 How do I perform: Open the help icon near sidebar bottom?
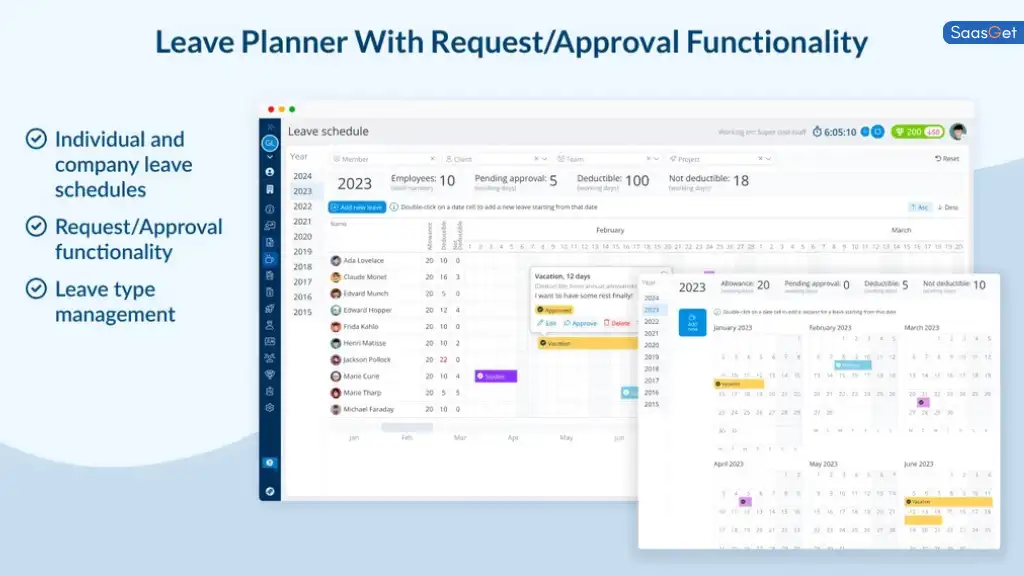[269, 462]
